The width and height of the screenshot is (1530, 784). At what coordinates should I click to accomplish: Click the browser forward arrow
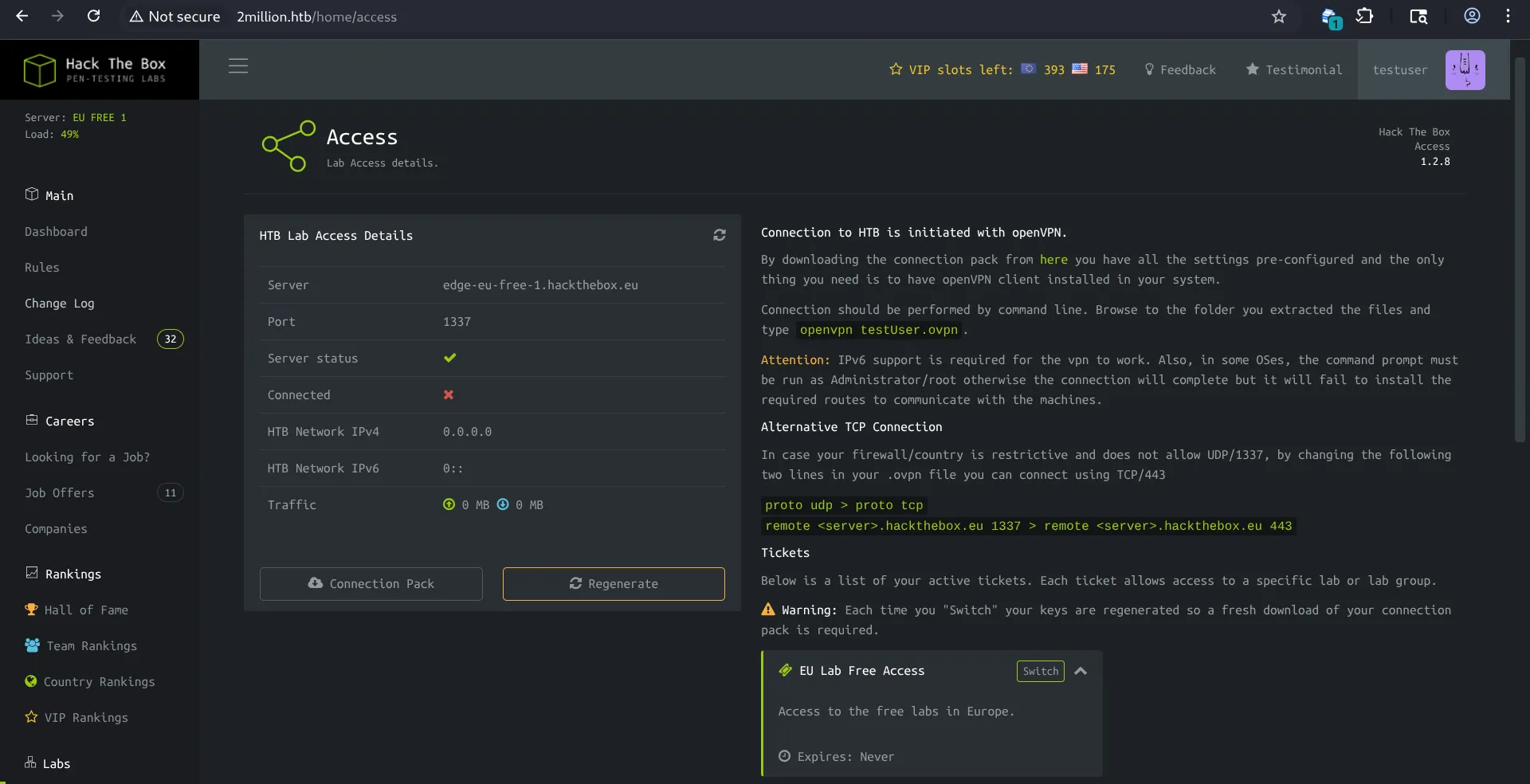point(57,16)
